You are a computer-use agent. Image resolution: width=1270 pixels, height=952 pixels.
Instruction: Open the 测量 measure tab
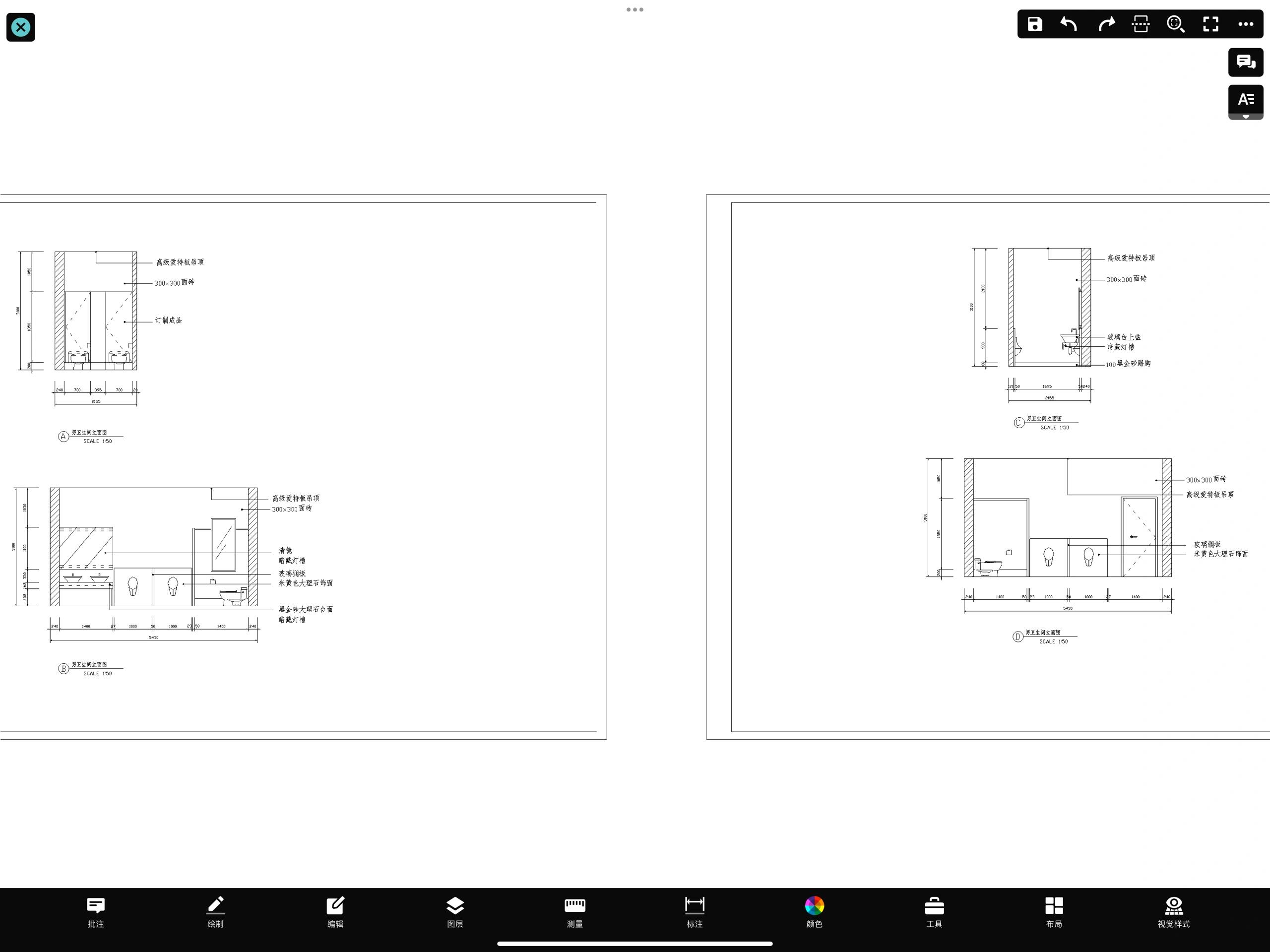(574, 912)
